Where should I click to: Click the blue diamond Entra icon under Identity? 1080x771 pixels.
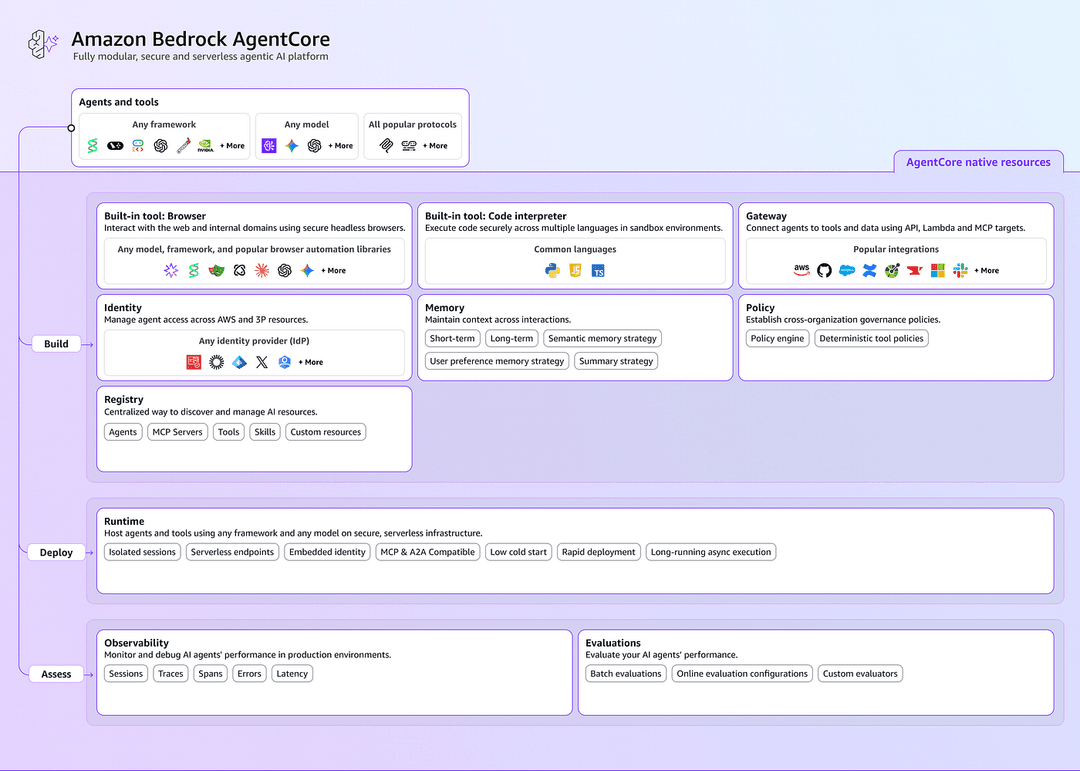[x=239, y=362]
